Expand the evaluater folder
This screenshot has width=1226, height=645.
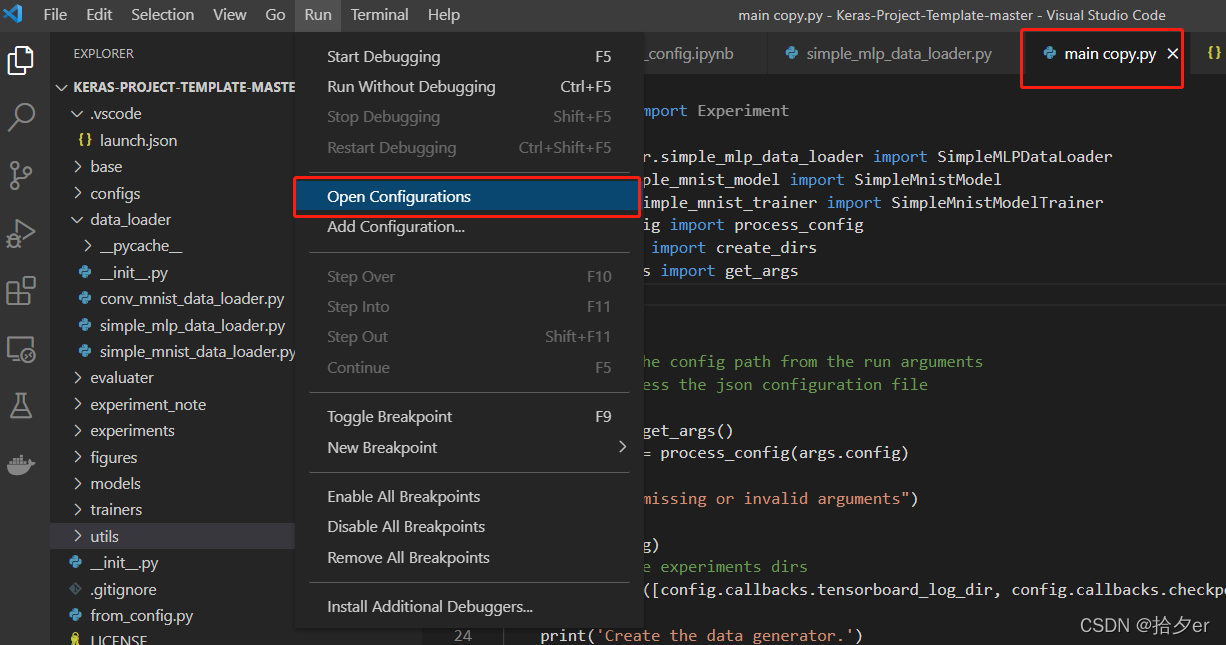click(x=78, y=378)
